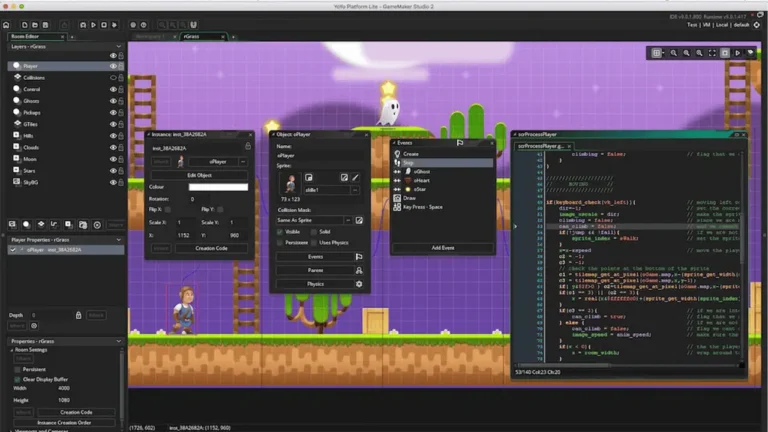Create new instance layer icon
768x432 pixels.
26,225
